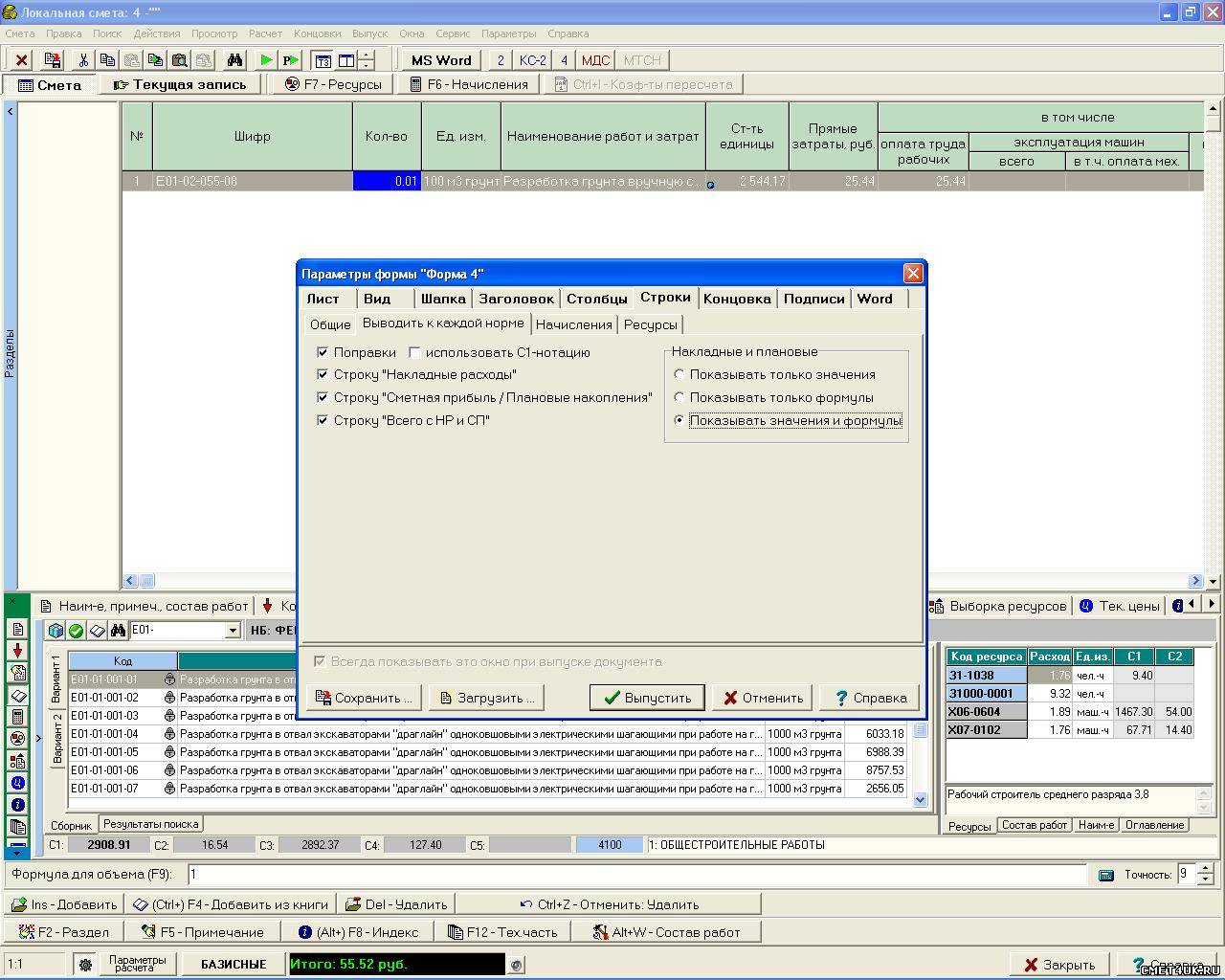1225x980 pixels.
Task: Click the T3 table view icon
Action: [x=323, y=60]
